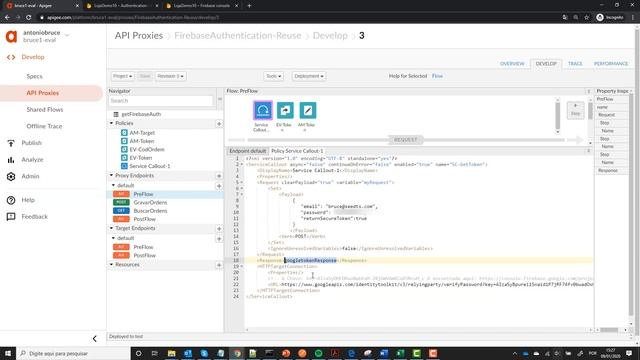
Task: Open File Explorer from taskbar
Action: point(171,353)
